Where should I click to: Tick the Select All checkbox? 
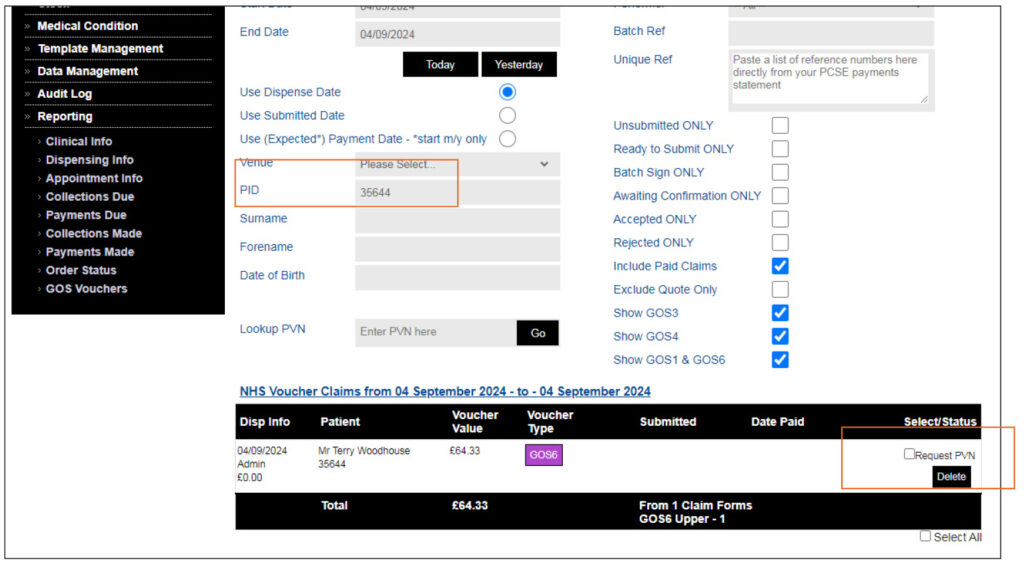point(926,537)
